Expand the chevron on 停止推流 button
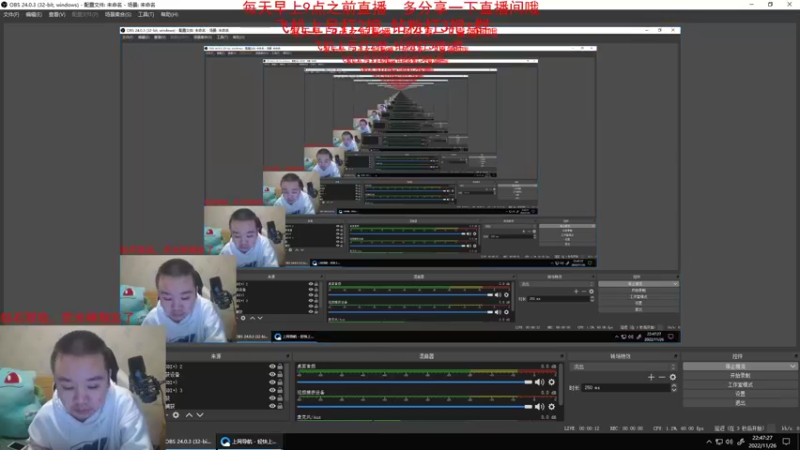The image size is (800, 450). click(x=792, y=366)
